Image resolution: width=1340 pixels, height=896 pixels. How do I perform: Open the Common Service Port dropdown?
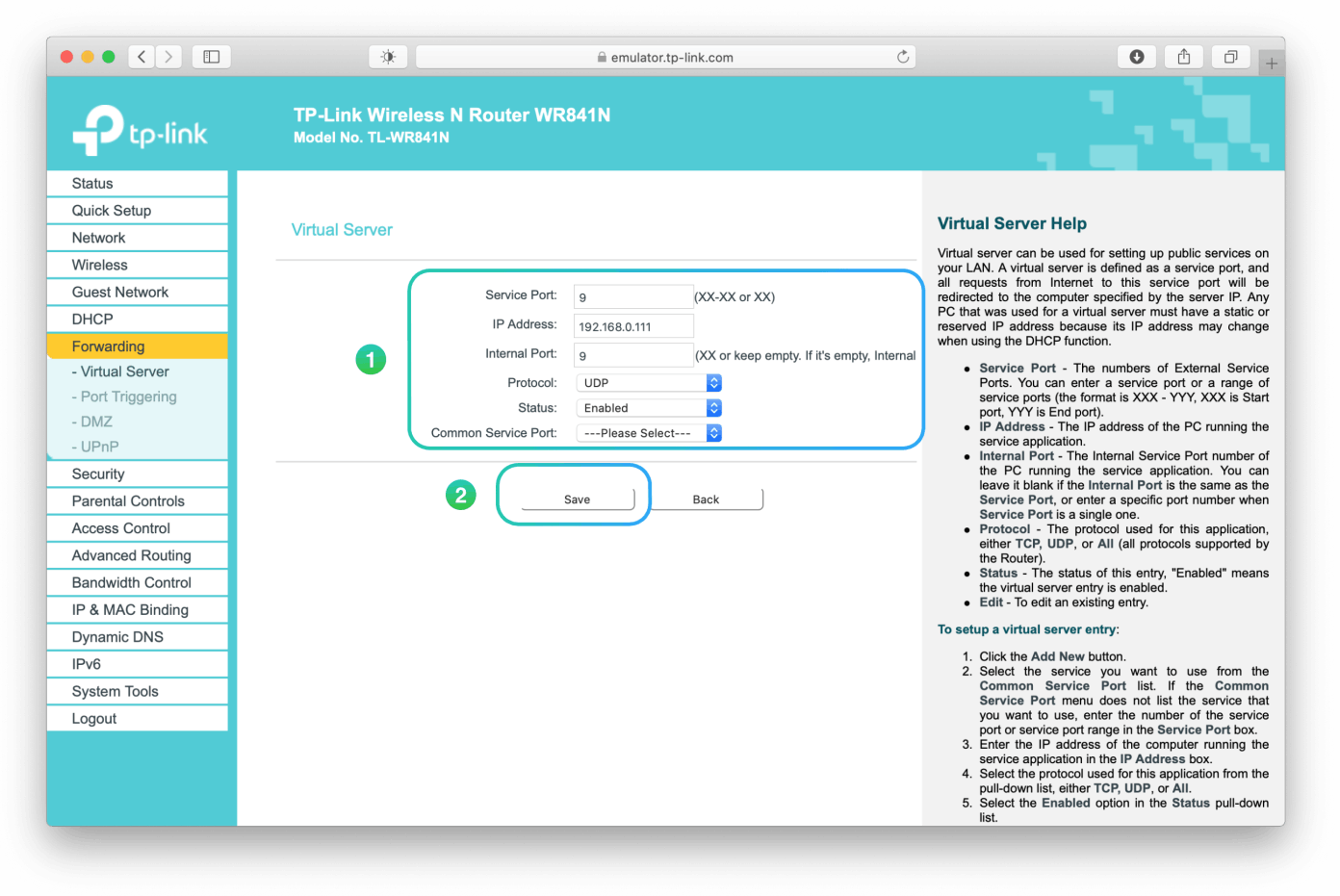click(649, 433)
